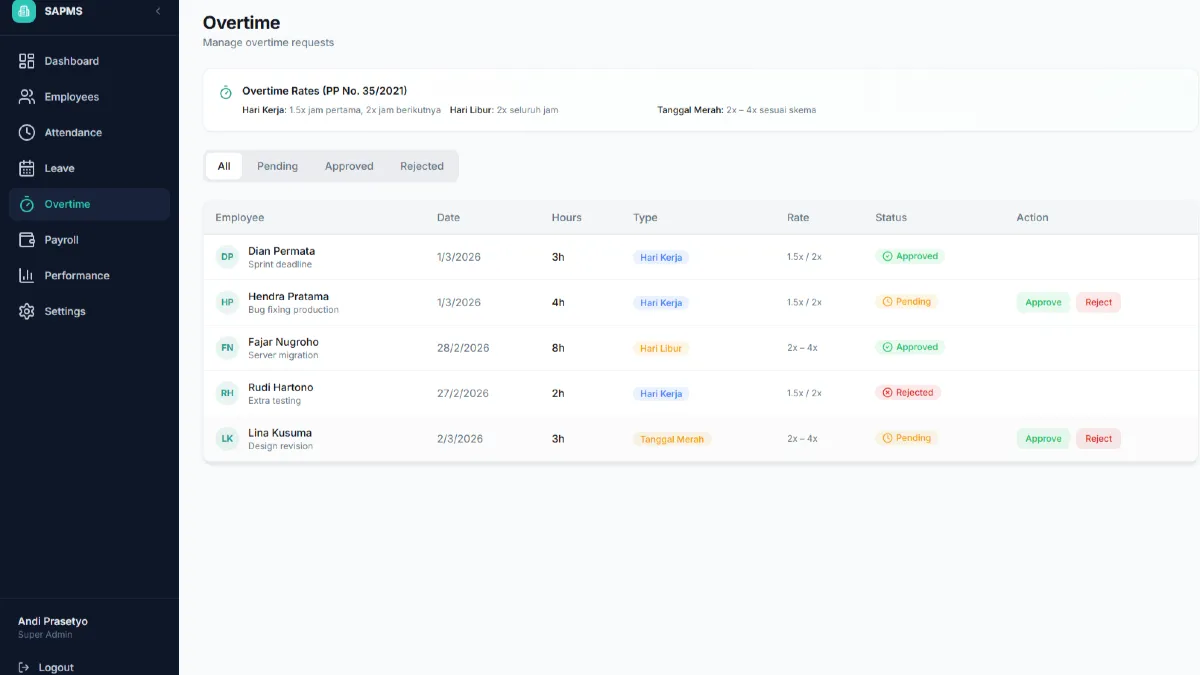Approve Hendra Pratama's overtime request
Screen dimensions: 1200x675
tap(1043, 302)
